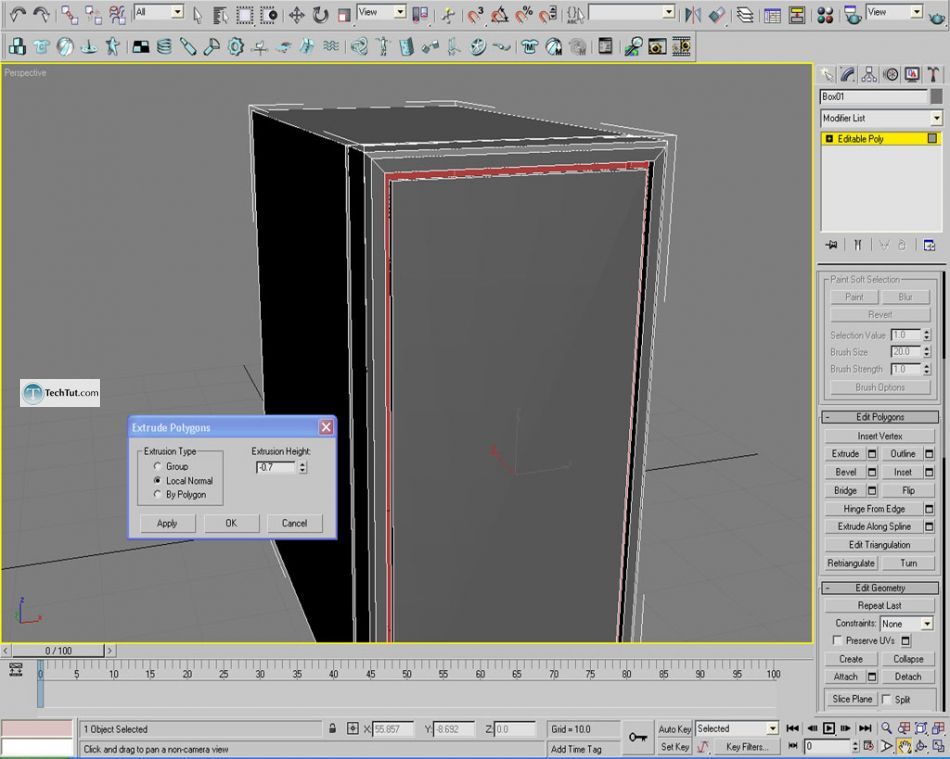Open the Hierarchy panel tab icon
This screenshot has height=759, width=950.
click(869, 74)
